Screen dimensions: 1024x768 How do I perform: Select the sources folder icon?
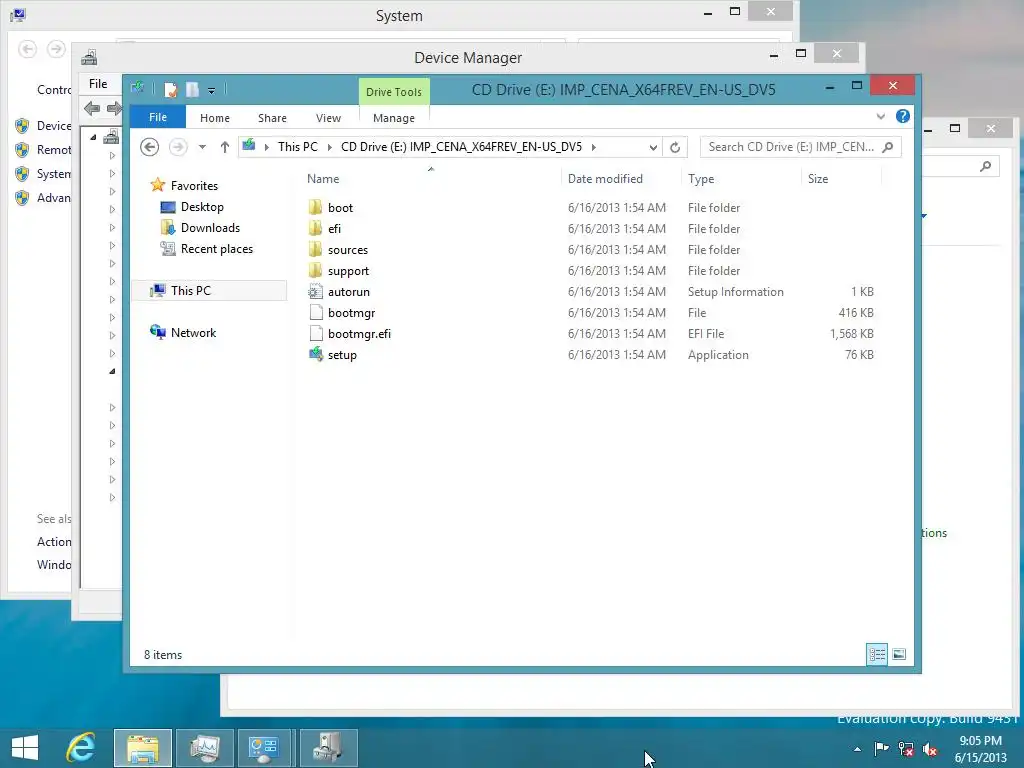315,249
